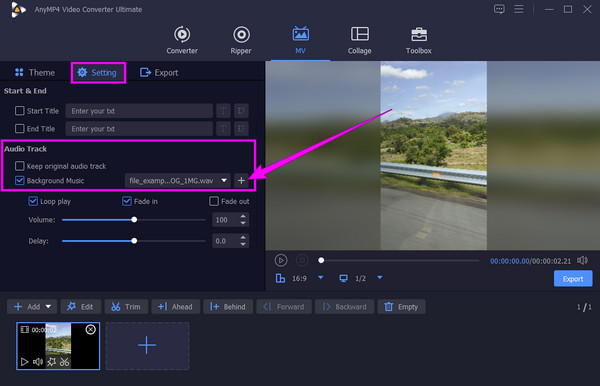
Task: Uncheck the Background Music checkbox
Action: [20, 180]
